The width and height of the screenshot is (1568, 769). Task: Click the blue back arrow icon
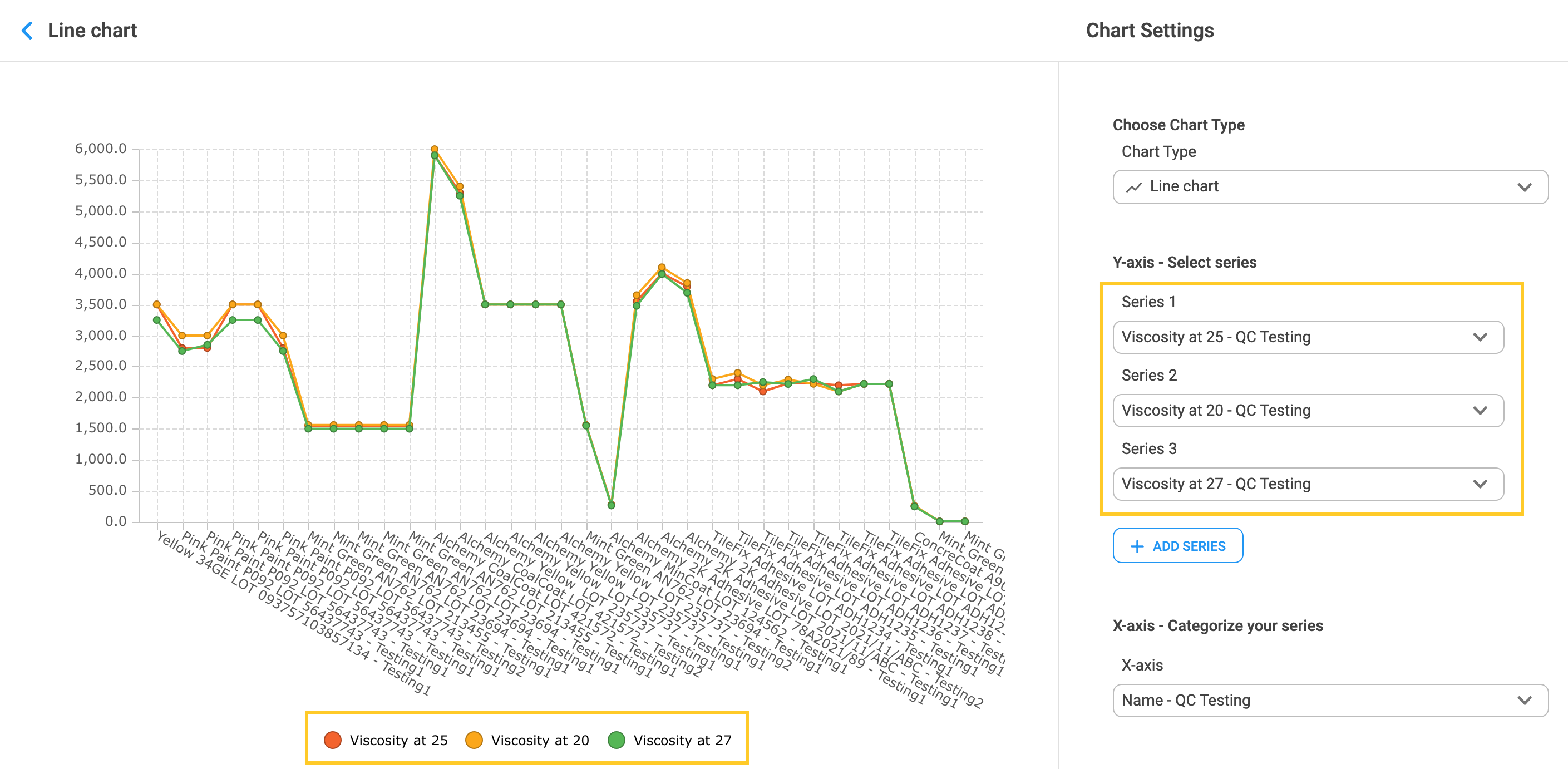tap(27, 31)
